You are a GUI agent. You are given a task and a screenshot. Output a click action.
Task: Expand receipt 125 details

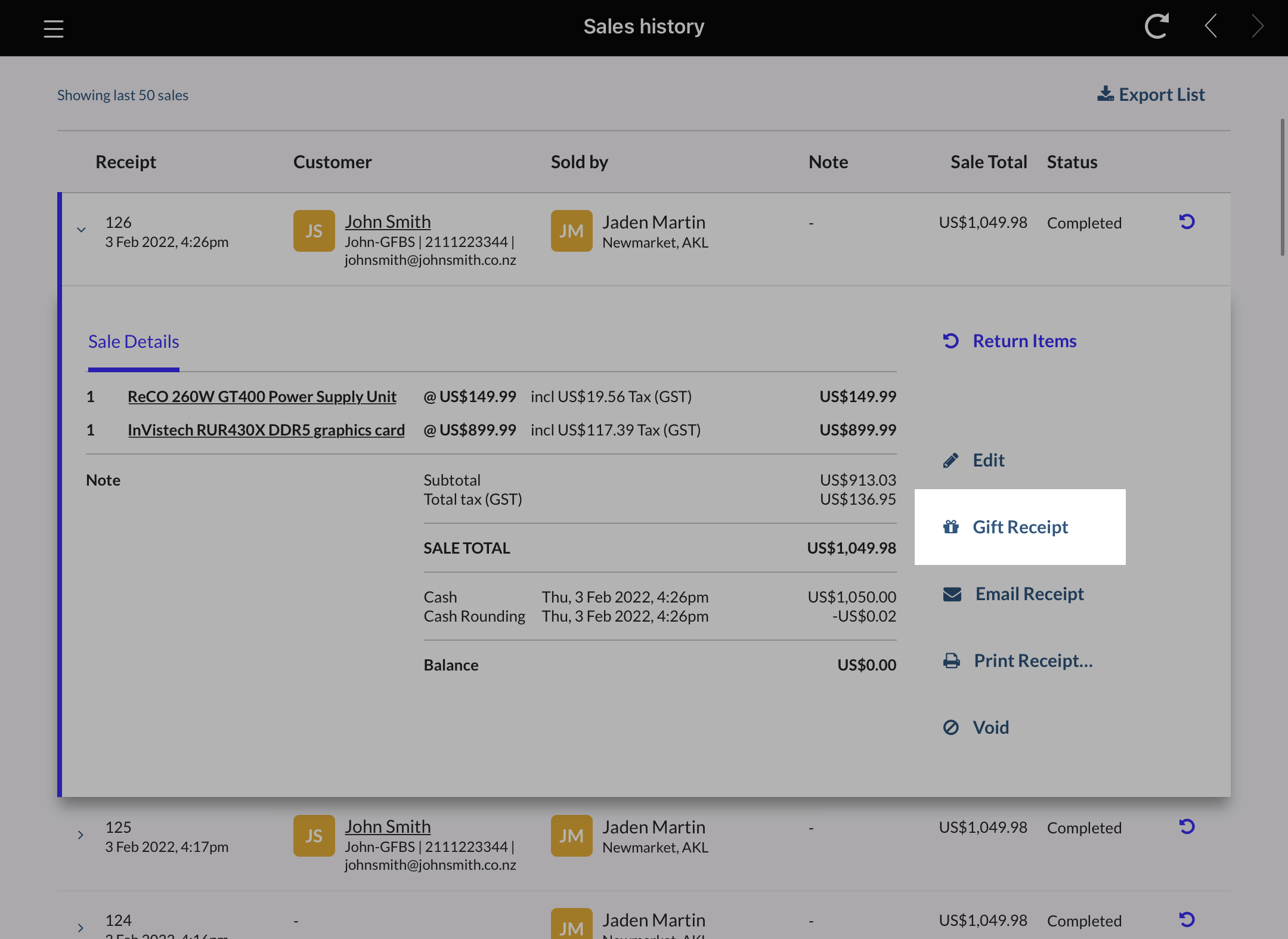pyautogui.click(x=81, y=835)
